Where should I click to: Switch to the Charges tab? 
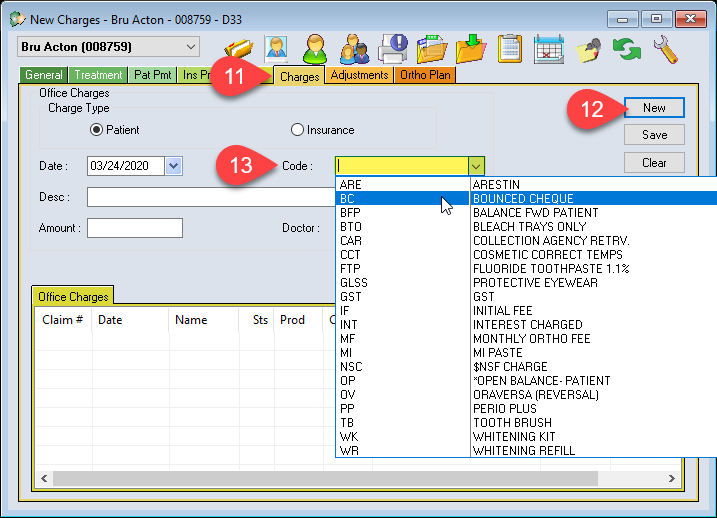(300, 76)
